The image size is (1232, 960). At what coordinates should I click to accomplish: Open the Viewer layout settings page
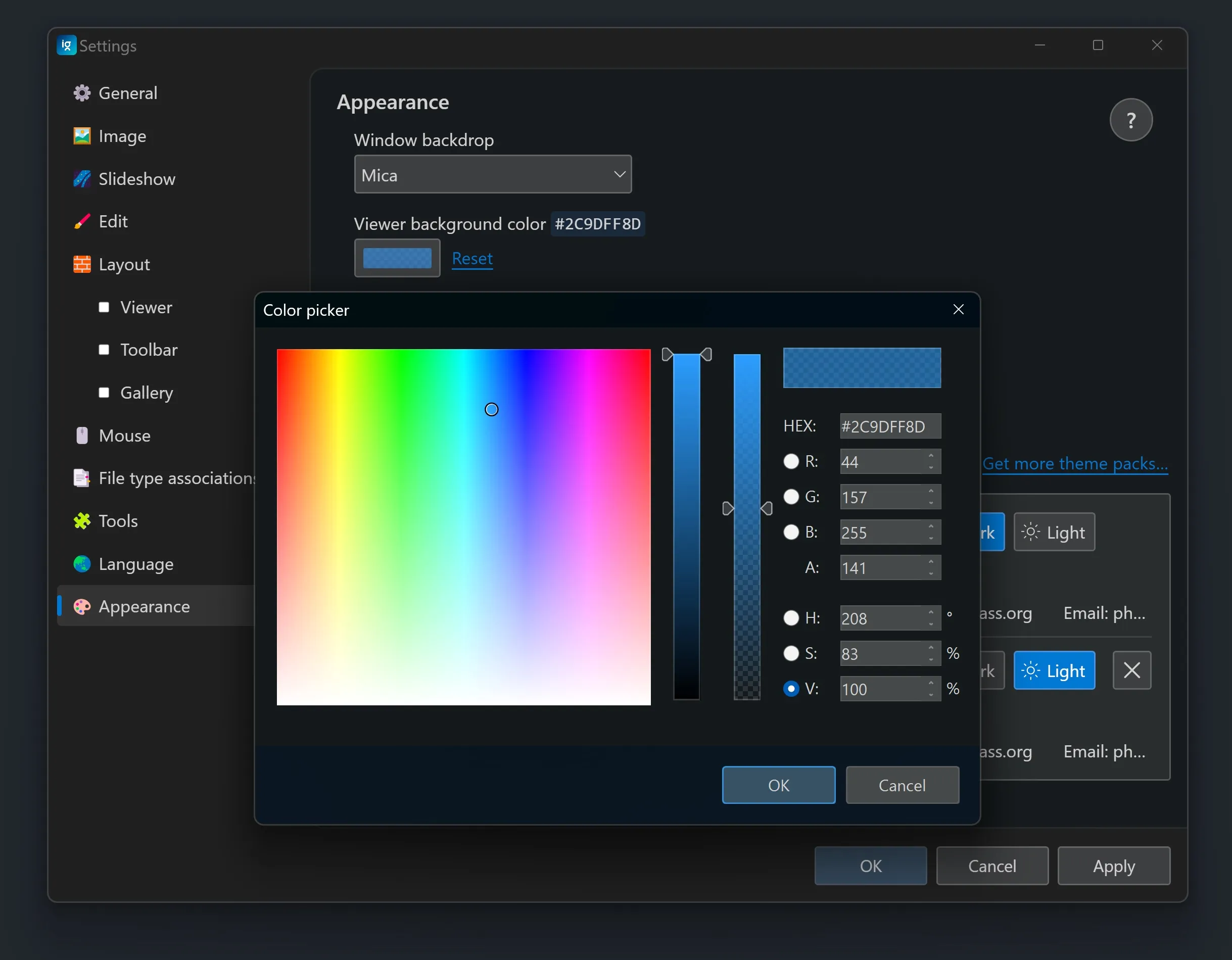point(146,307)
